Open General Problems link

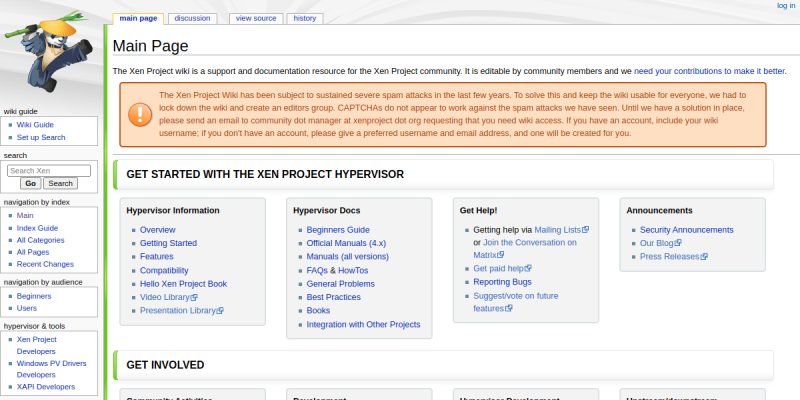[x=341, y=284]
